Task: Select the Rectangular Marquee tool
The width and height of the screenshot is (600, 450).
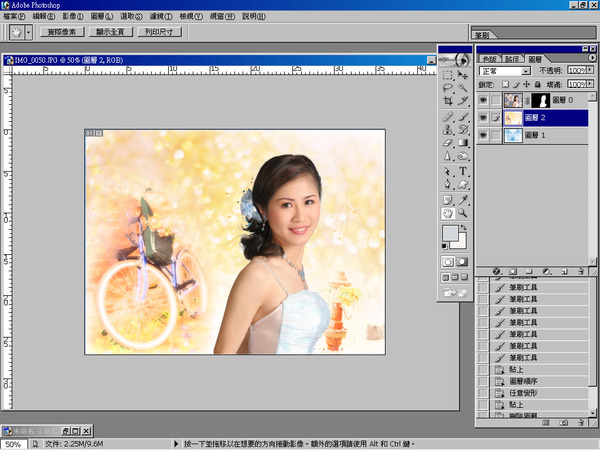Action: [x=448, y=75]
